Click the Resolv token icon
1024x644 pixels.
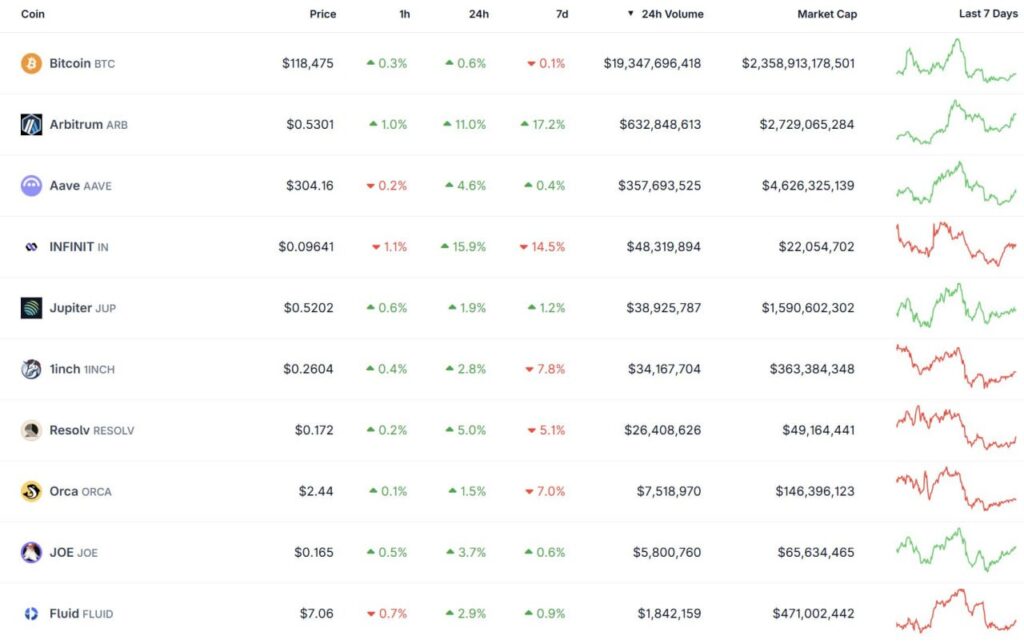coord(31,430)
